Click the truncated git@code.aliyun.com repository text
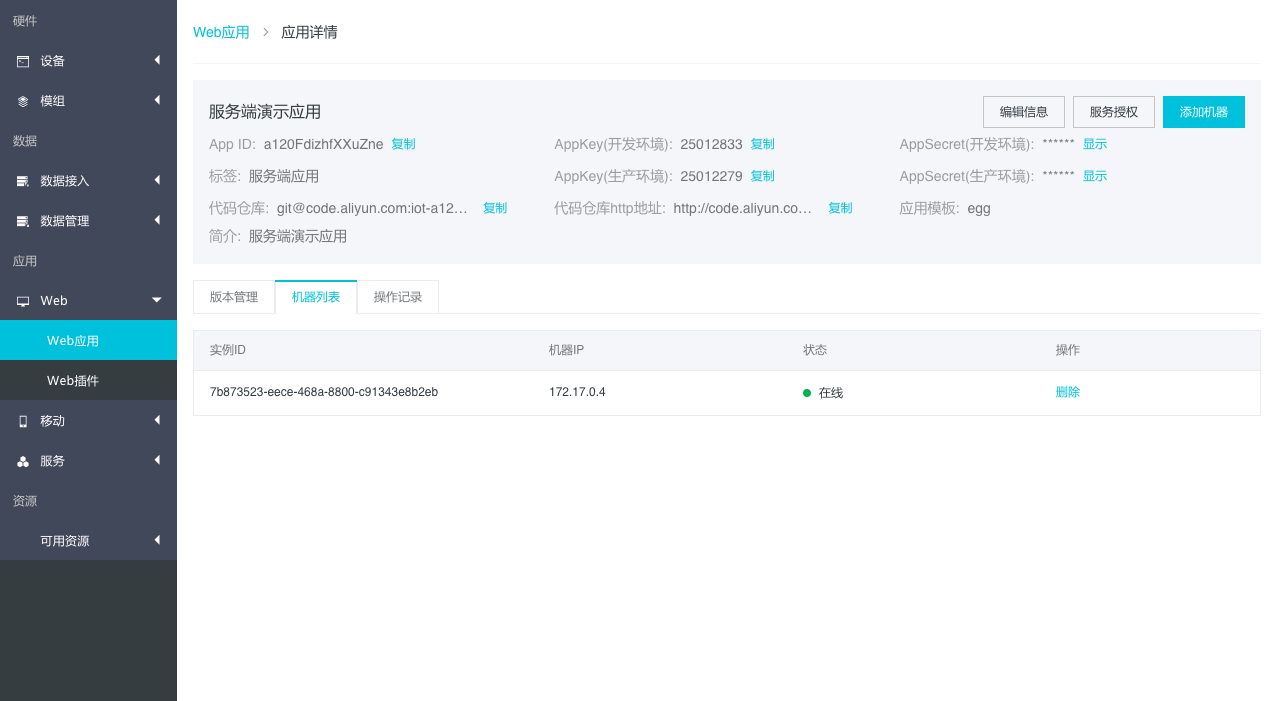The width and height of the screenshot is (1277, 701). 372,208
